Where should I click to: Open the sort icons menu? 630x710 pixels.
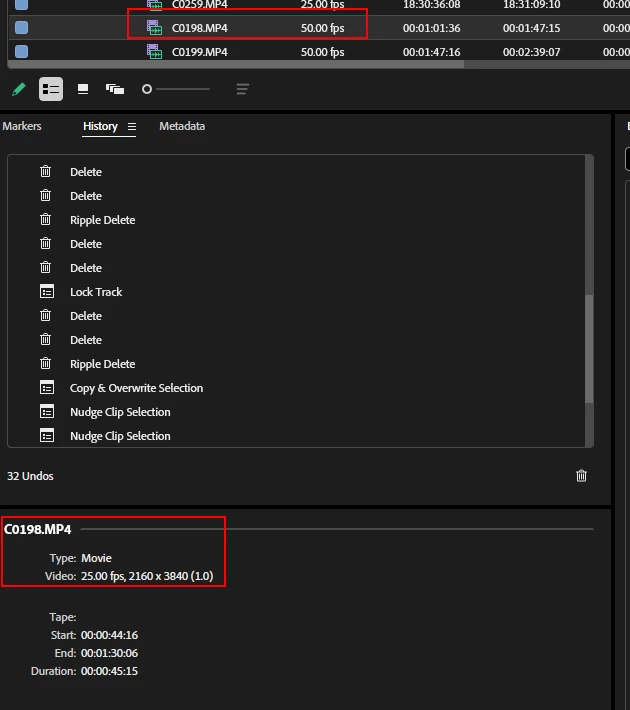pyautogui.click(x=243, y=89)
